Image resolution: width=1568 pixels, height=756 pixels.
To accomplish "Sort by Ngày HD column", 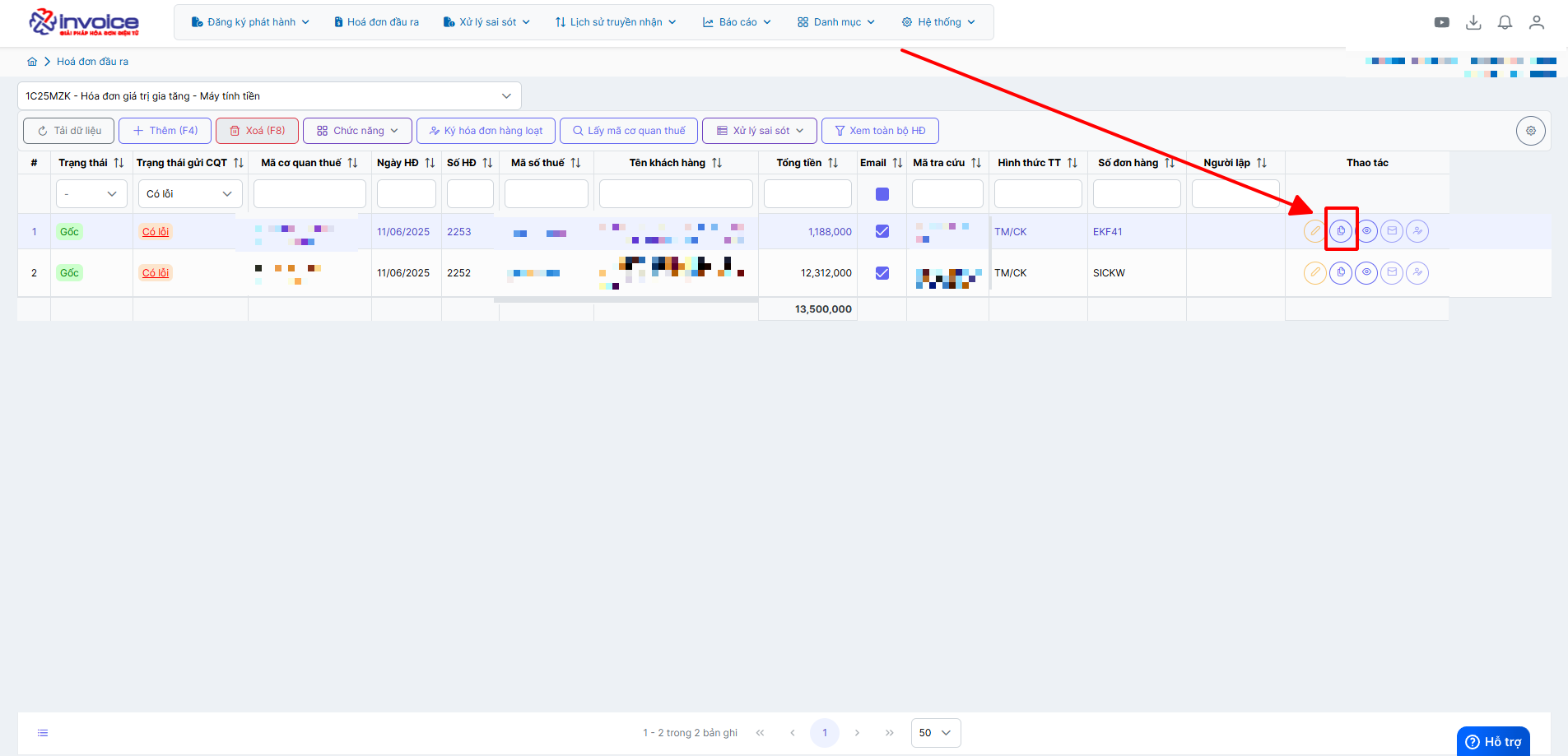I will [430, 163].
